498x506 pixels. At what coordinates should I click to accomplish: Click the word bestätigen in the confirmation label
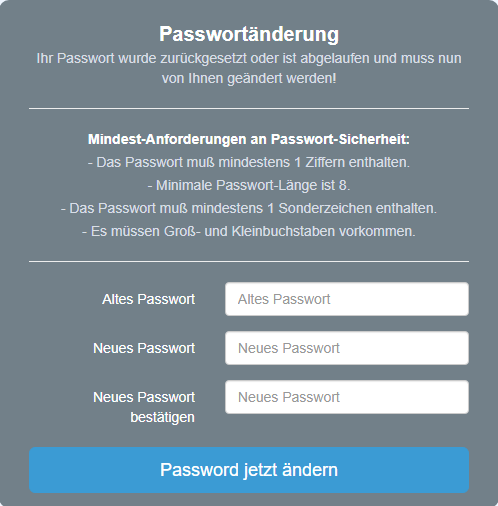pos(162,417)
